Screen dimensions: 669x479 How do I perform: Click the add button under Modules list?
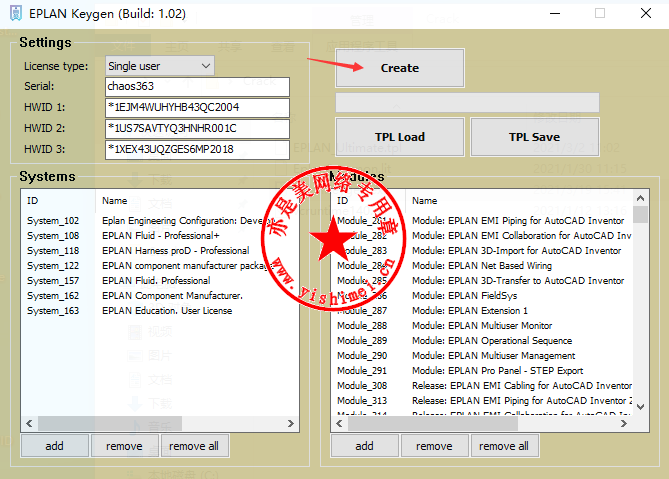pos(364,446)
